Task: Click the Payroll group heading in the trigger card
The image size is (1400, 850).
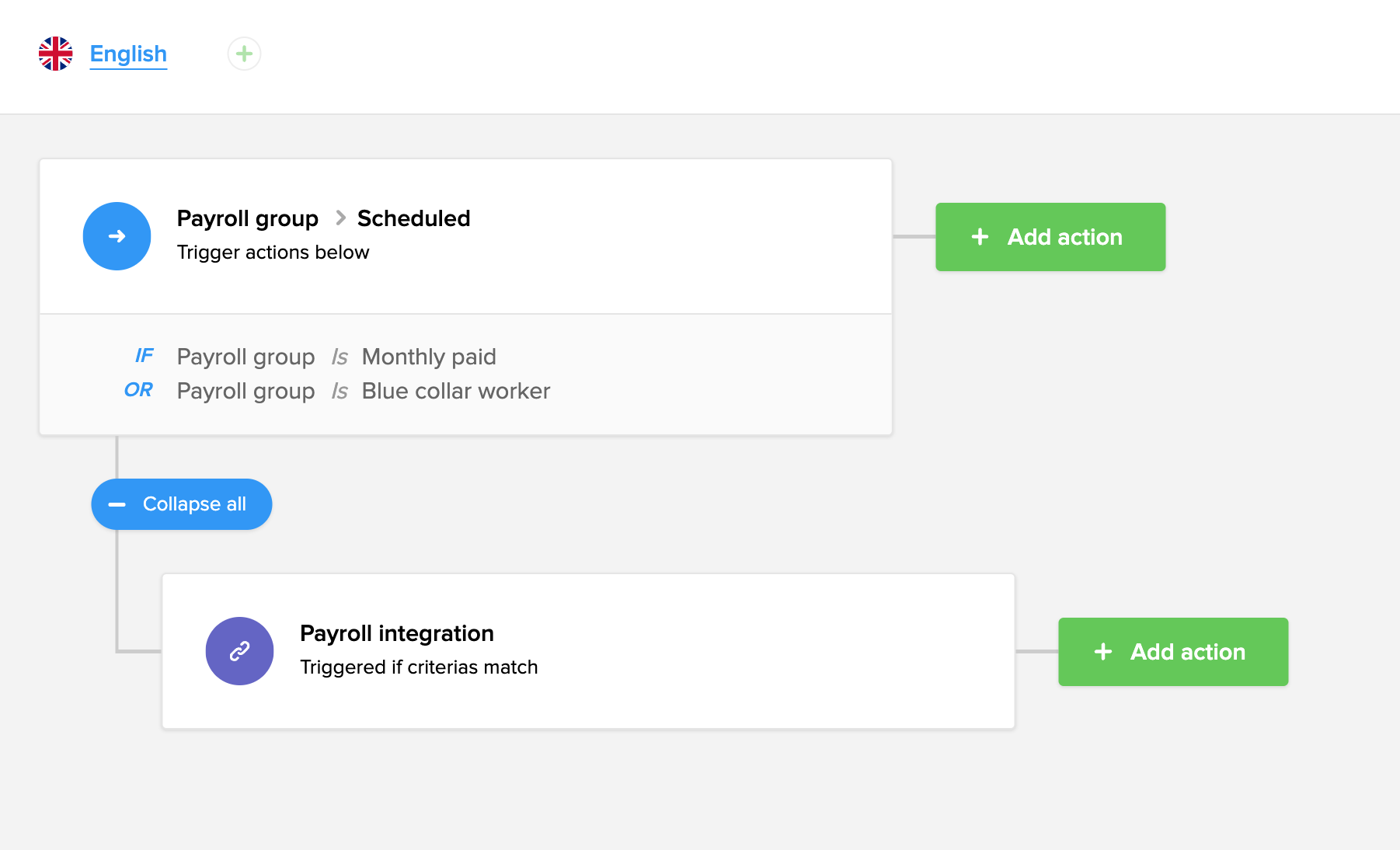Action: tap(247, 218)
